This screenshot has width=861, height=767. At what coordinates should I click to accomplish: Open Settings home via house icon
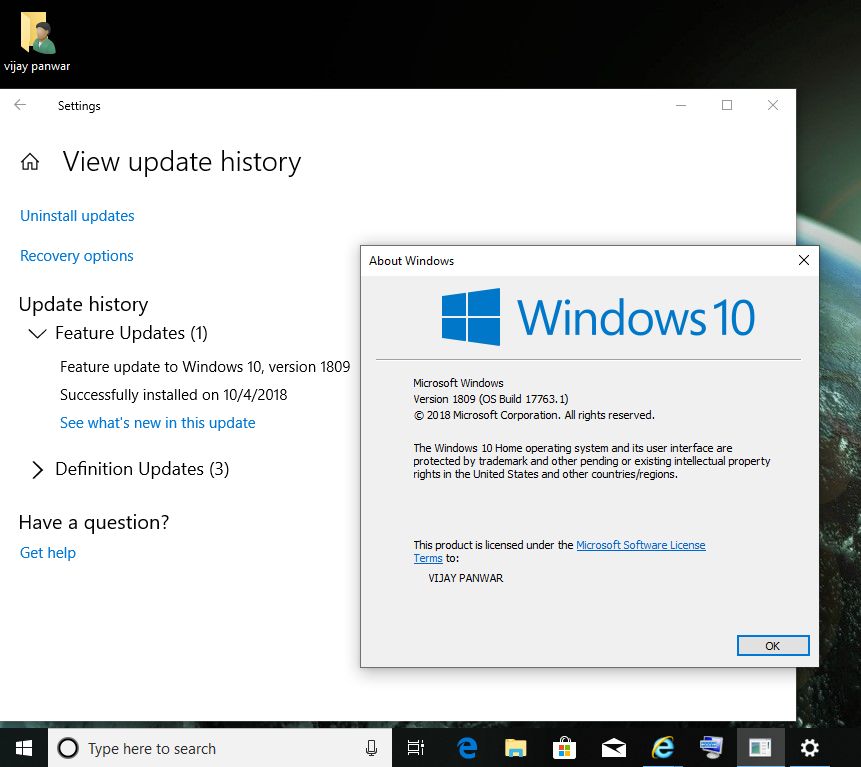point(30,162)
